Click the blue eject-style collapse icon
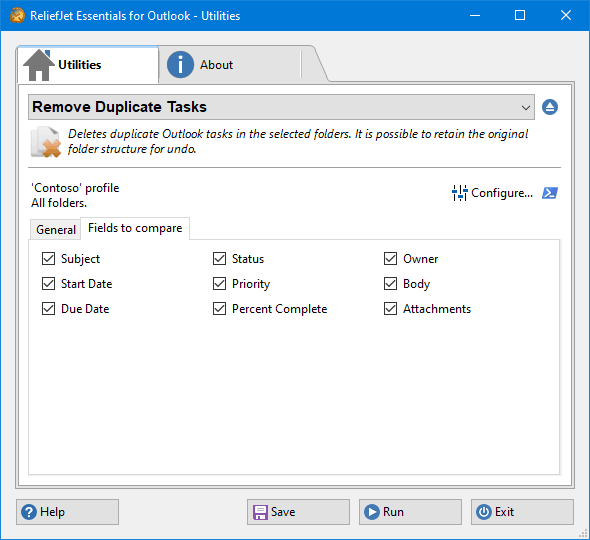Screen dimensions: 590x540 coord(550,107)
